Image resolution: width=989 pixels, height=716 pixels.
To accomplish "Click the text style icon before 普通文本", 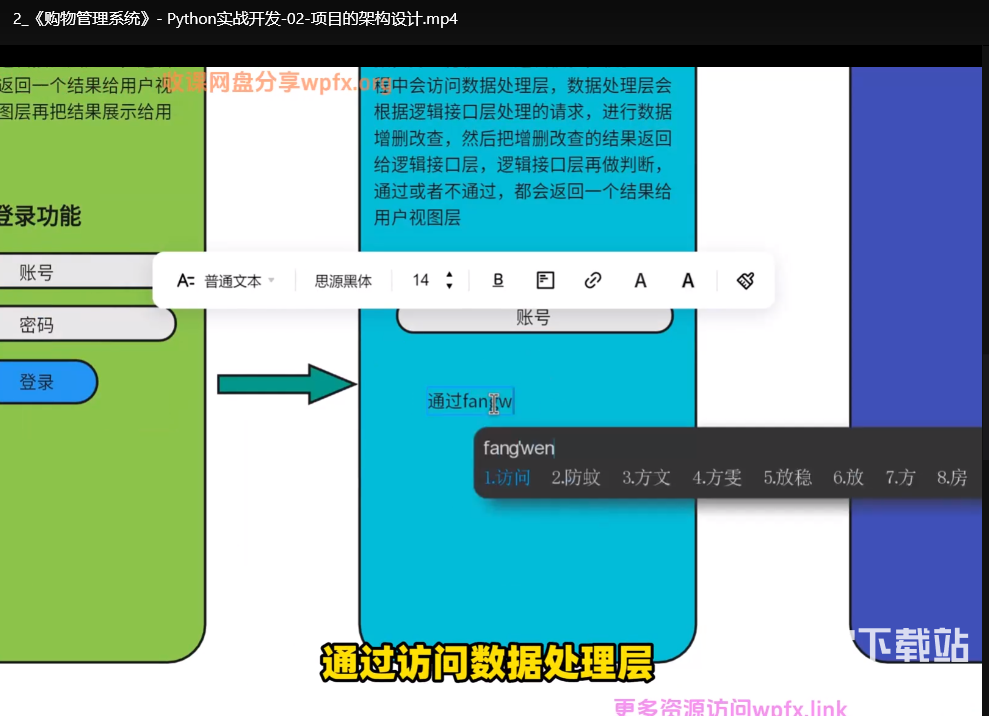I will [x=185, y=281].
